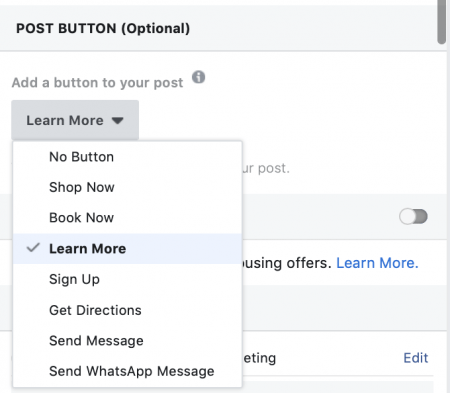Pick the Book Now option
The height and width of the screenshot is (393, 450).
127,218
